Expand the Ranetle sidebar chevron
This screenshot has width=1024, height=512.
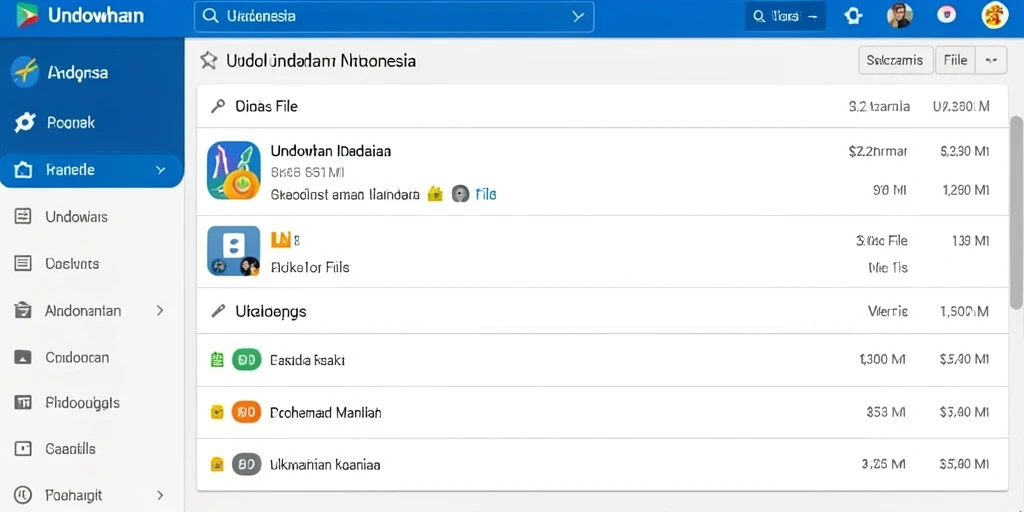tap(161, 170)
